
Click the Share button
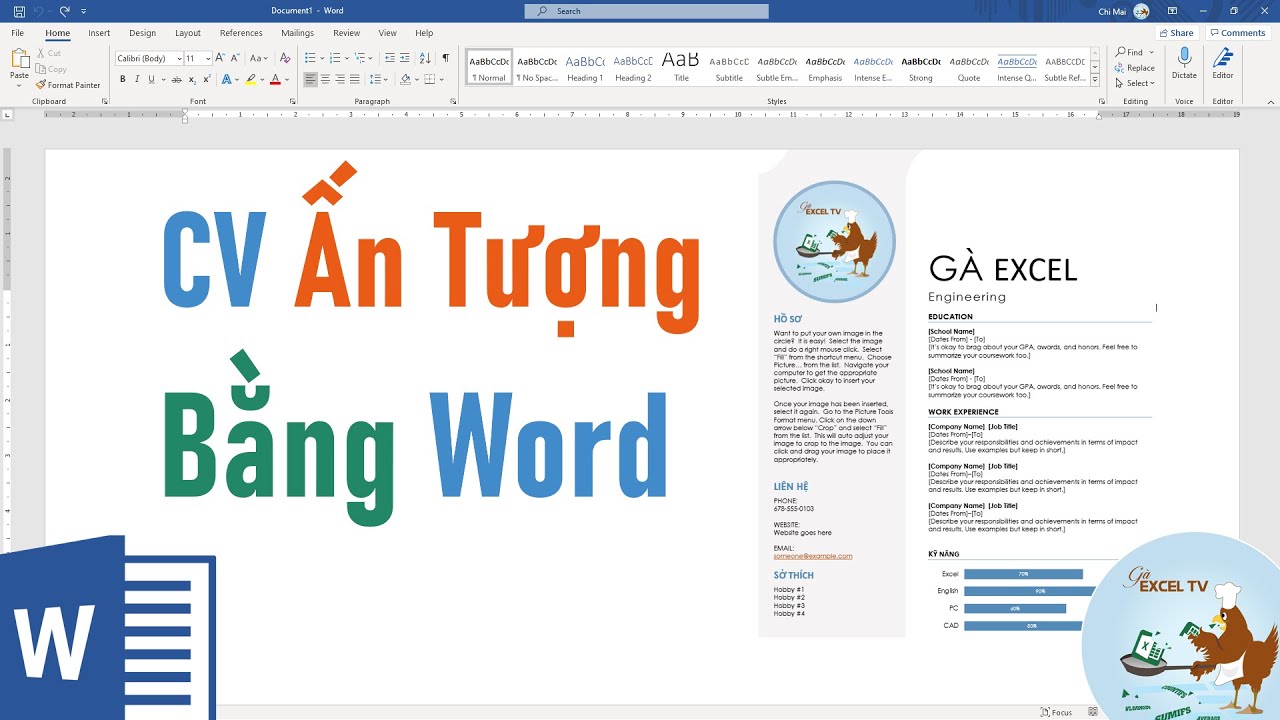coord(1176,33)
